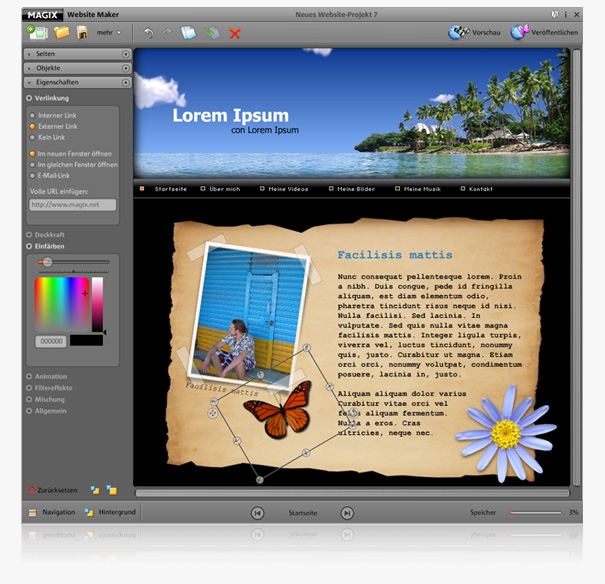The height and width of the screenshot is (584, 605).
Task: Open project using the folder icon
Action: click(61, 33)
